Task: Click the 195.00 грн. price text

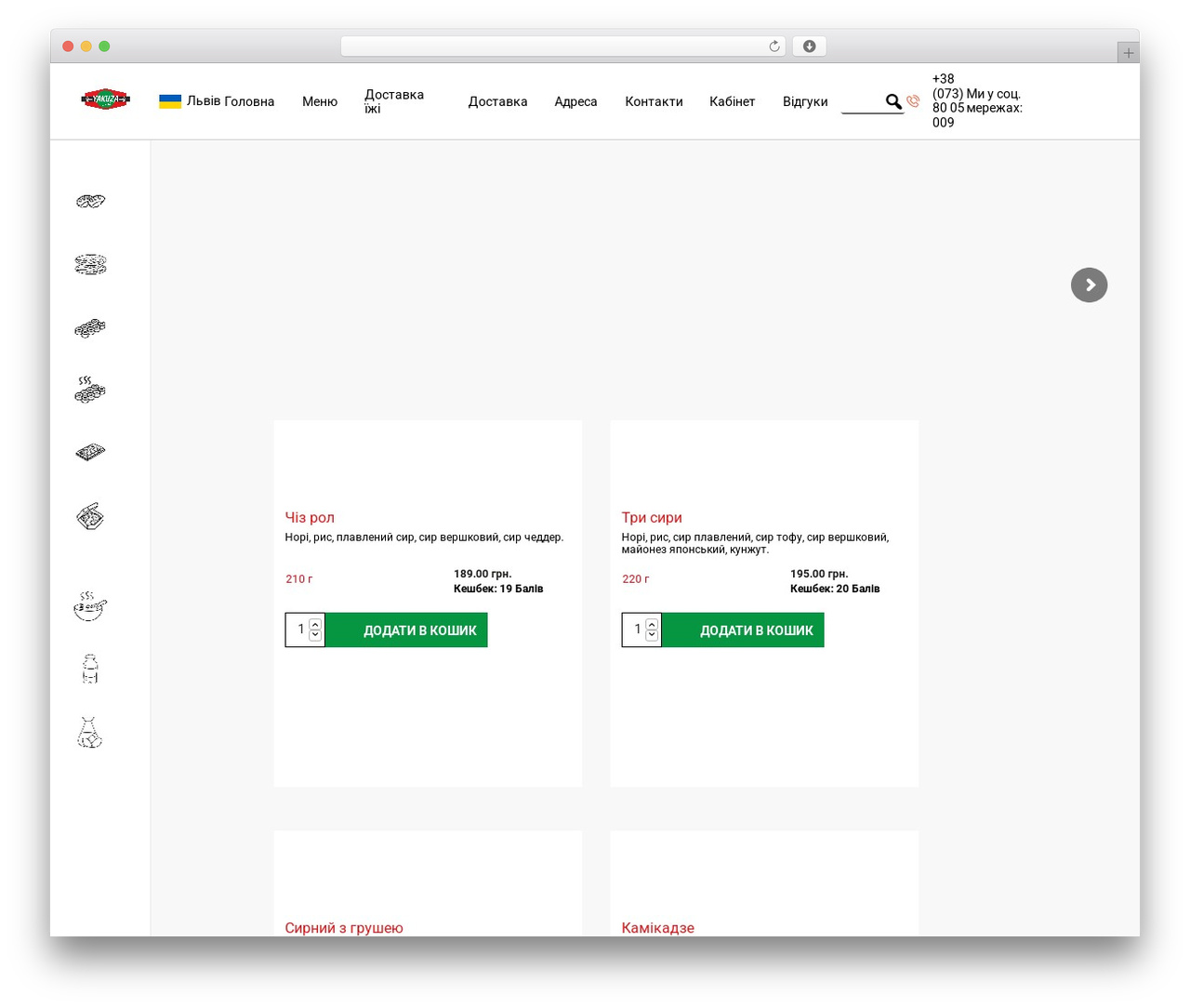Action: pyautogui.click(x=819, y=574)
